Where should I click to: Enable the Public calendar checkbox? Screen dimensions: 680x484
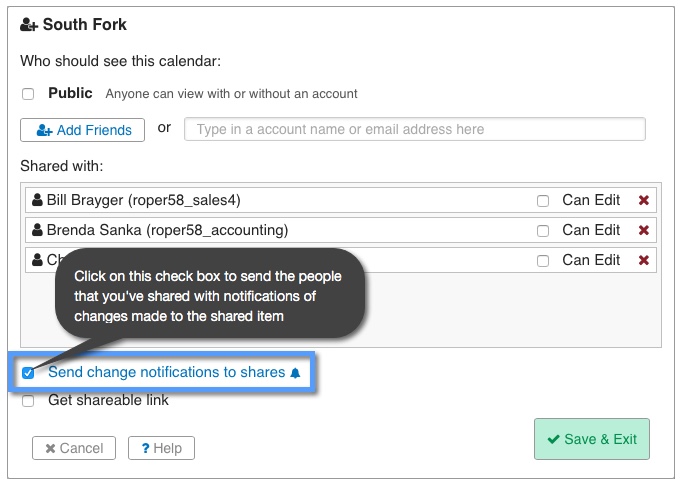(28, 94)
